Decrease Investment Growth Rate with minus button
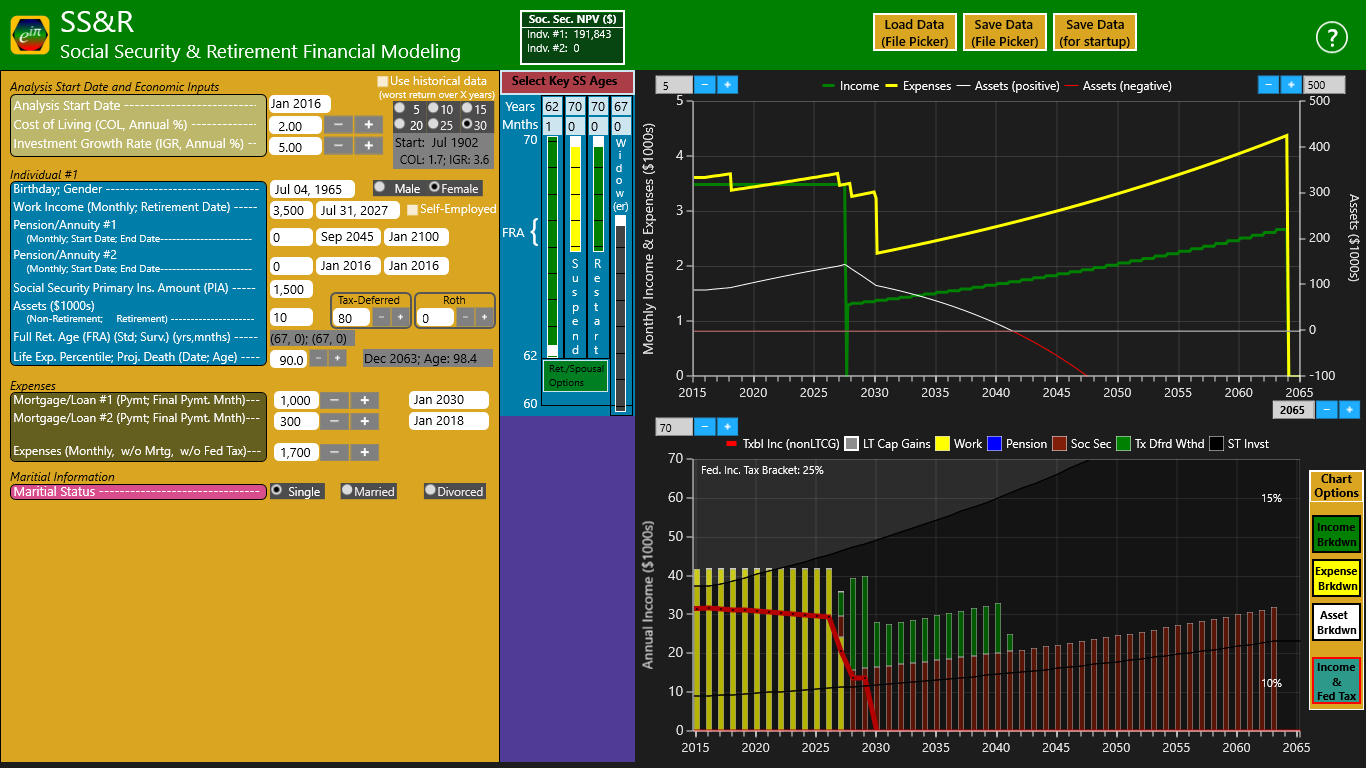The width and height of the screenshot is (1366, 768). pos(339,146)
